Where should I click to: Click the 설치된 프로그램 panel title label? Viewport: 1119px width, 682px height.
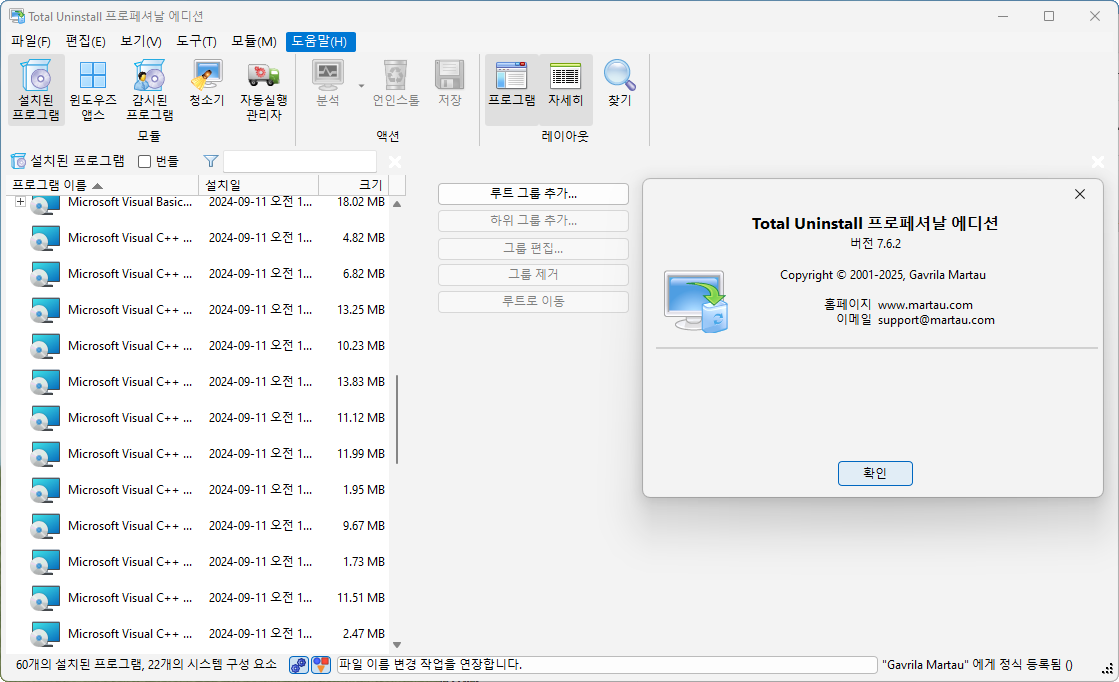point(77,161)
